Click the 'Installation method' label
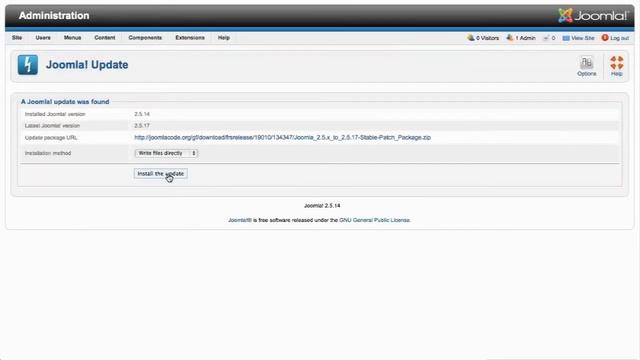The height and width of the screenshot is (360, 640). tap(48, 153)
